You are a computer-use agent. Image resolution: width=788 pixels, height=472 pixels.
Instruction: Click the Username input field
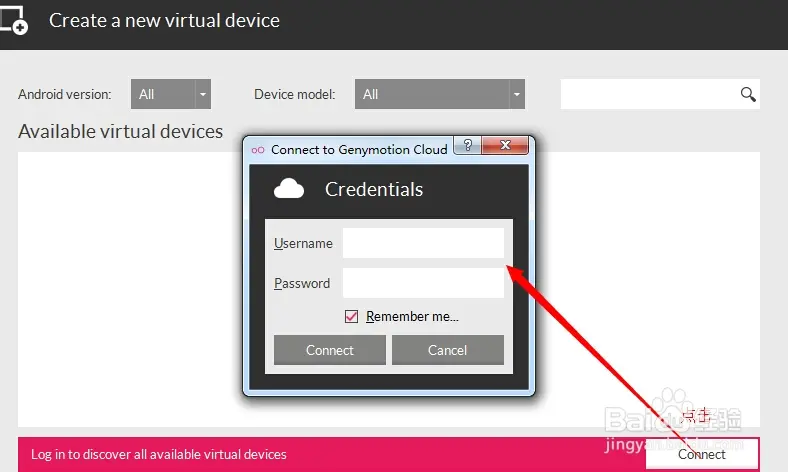click(x=423, y=243)
